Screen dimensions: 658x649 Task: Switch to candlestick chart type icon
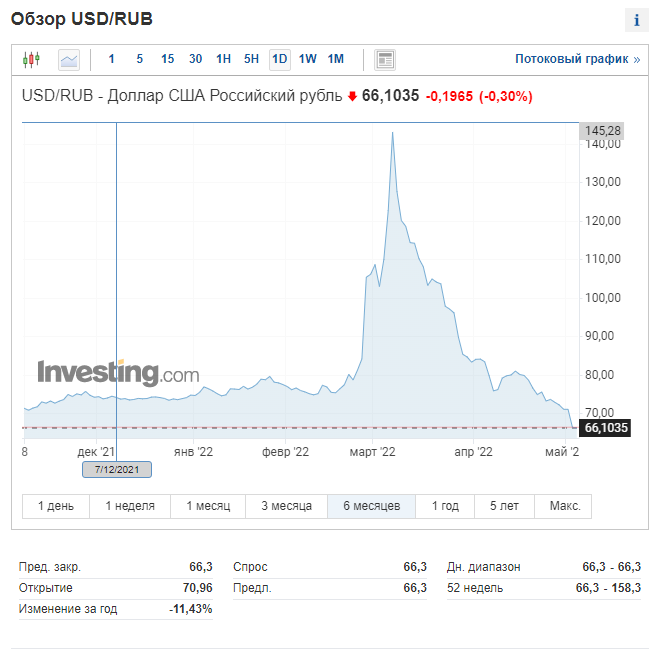click(x=31, y=59)
